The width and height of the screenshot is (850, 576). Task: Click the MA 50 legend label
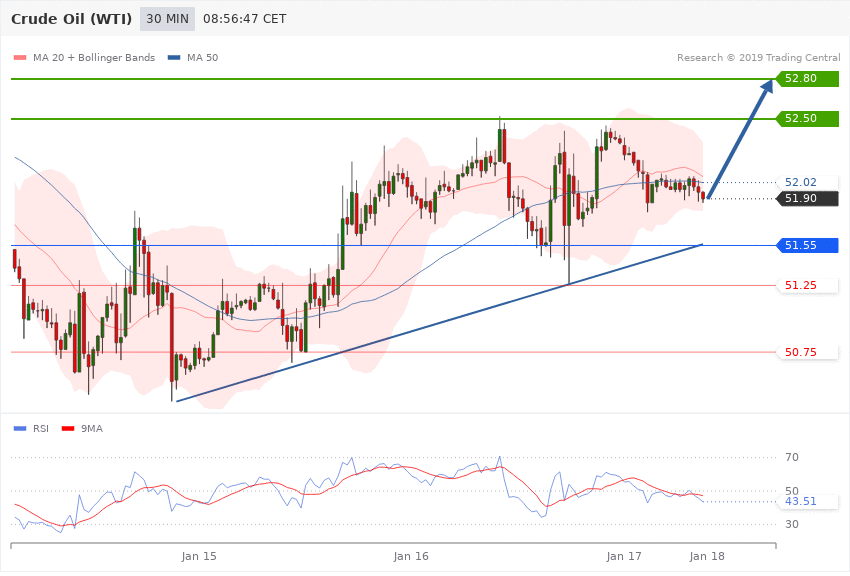pyautogui.click(x=202, y=57)
